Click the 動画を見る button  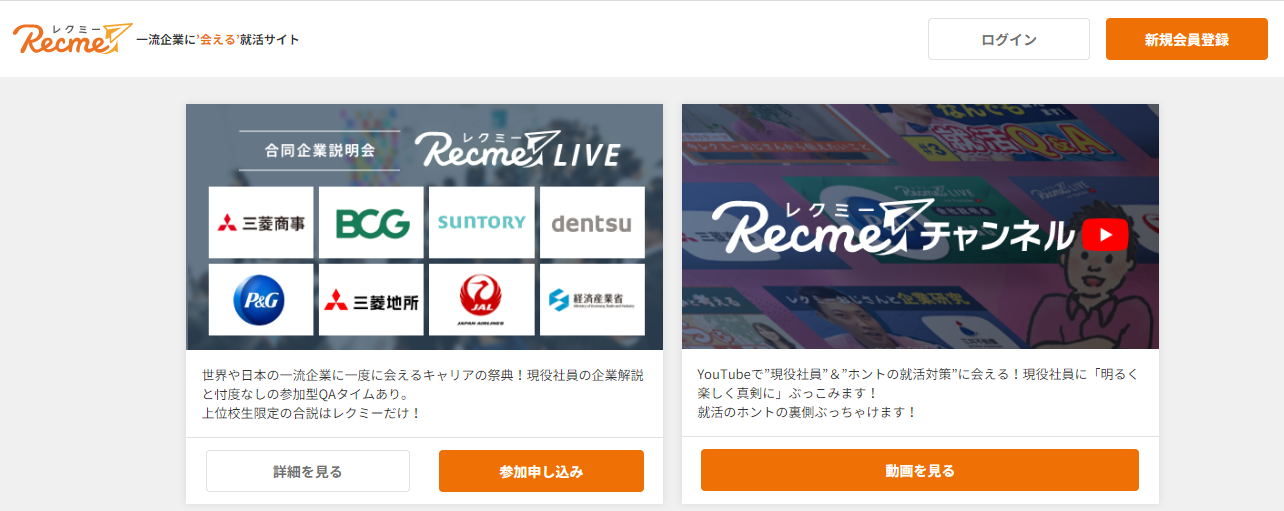coord(920,470)
